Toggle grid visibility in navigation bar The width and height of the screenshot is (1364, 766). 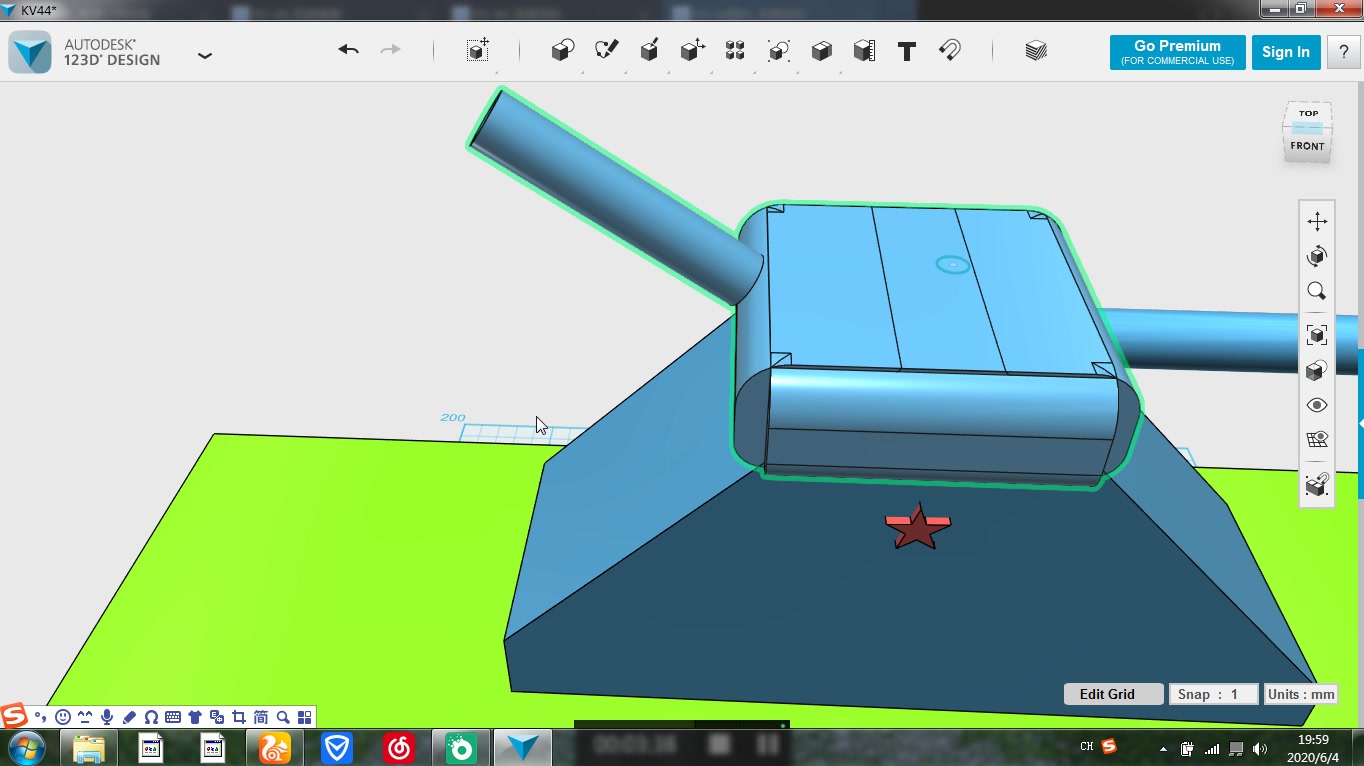pos(1316,440)
